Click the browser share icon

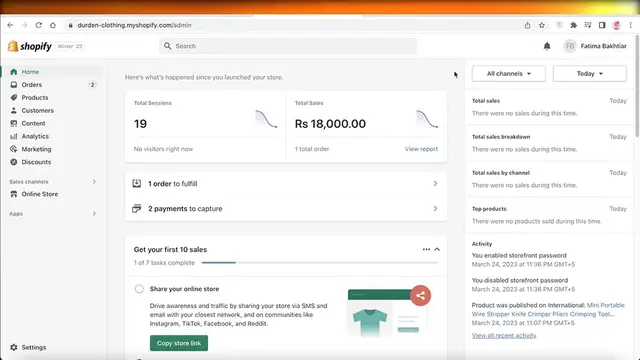[x=527, y=25]
